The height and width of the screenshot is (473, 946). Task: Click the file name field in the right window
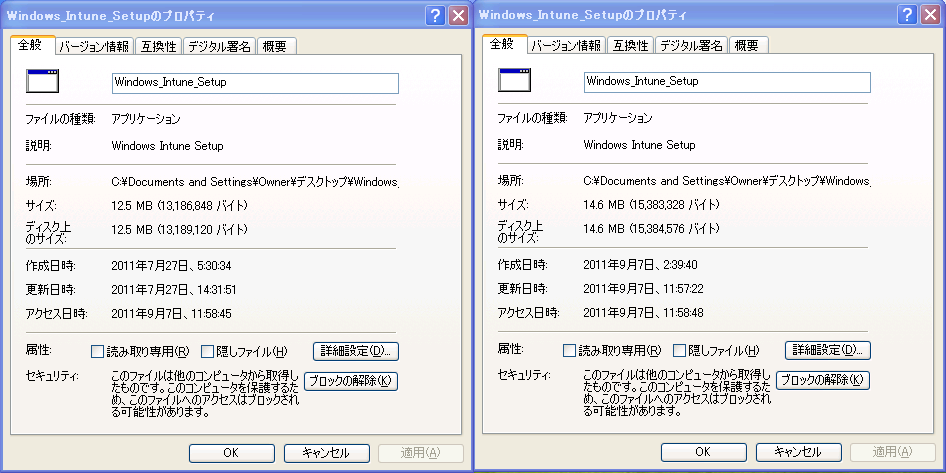(727, 82)
